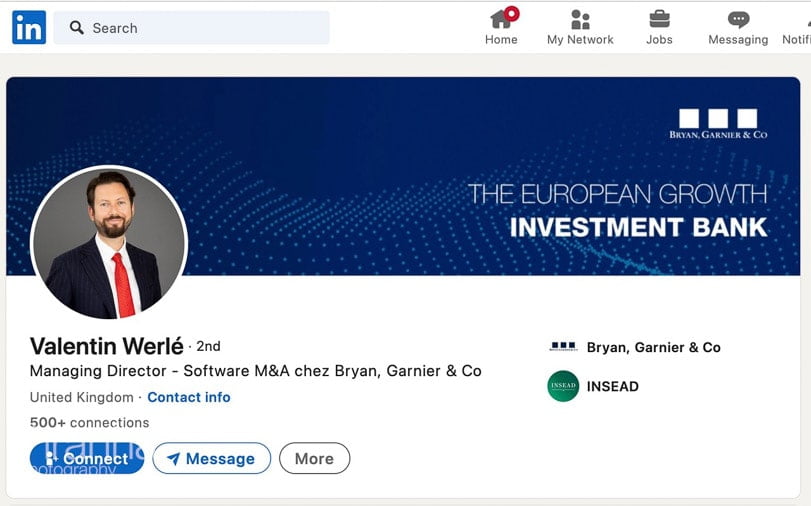Image resolution: width=811 pixels, height=506 pixels.
Task: Click the LinkedIn logo icon
Action: click(29, 28)
